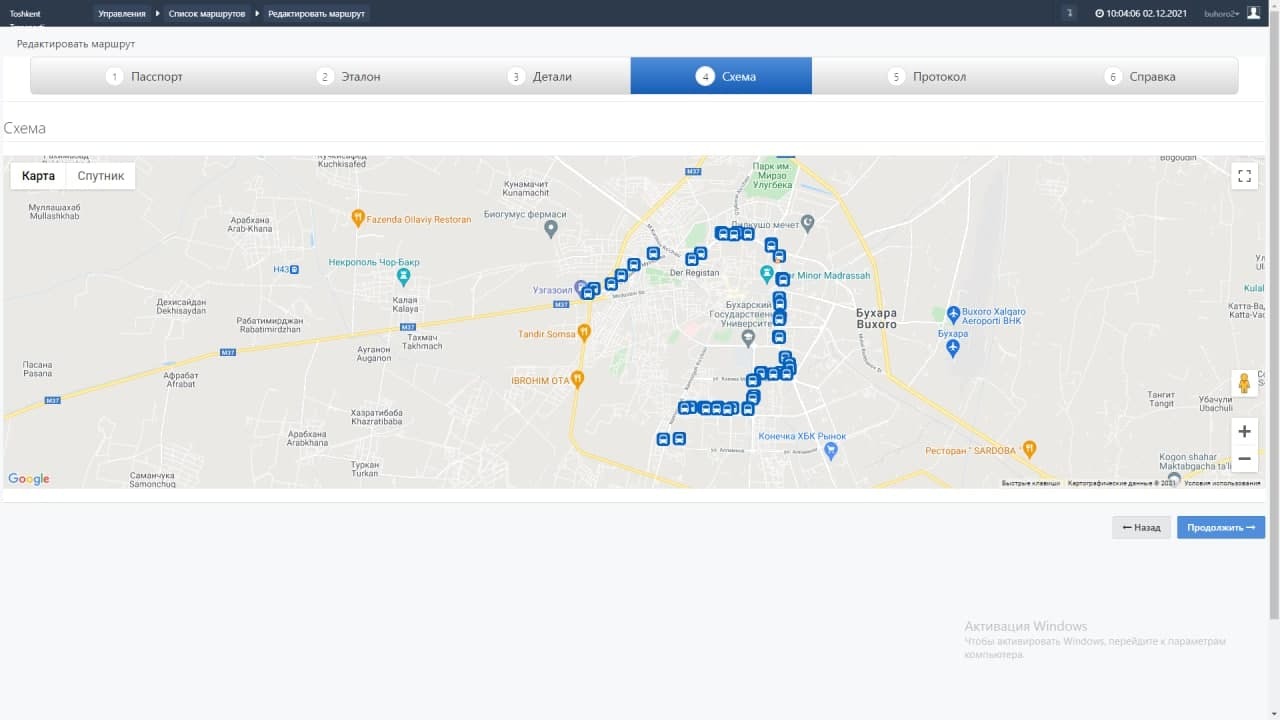This screenshot has width=1280, height=720.
Task: Click the Редактировать маршрут breadcrumb
Action: point(316,14)
